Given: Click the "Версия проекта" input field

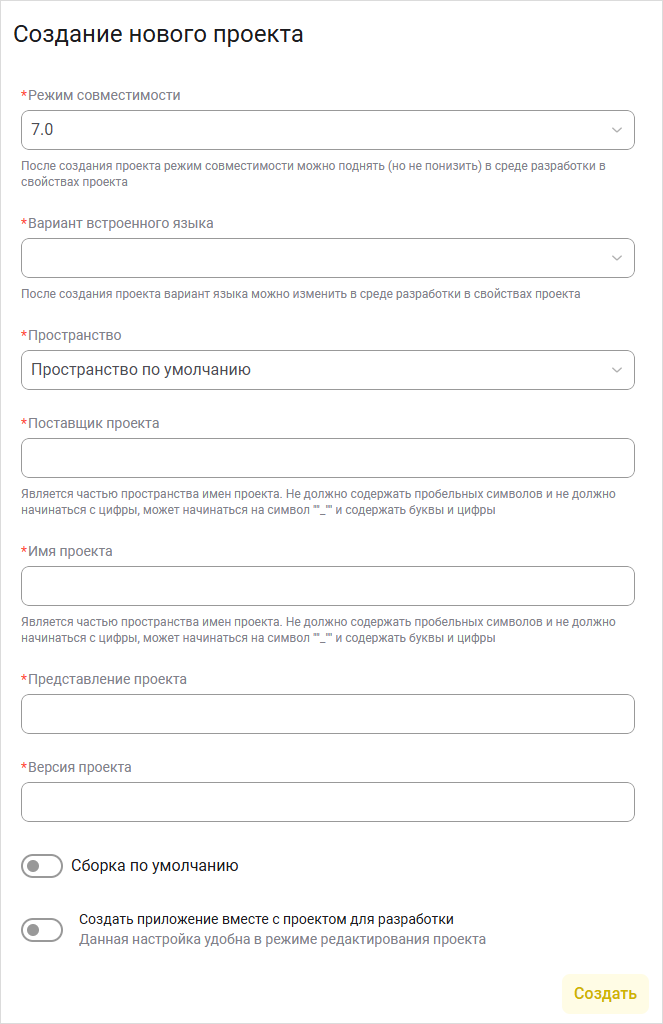Looking at the screenshot, I should pyautogui.click(x=328, y=802).
